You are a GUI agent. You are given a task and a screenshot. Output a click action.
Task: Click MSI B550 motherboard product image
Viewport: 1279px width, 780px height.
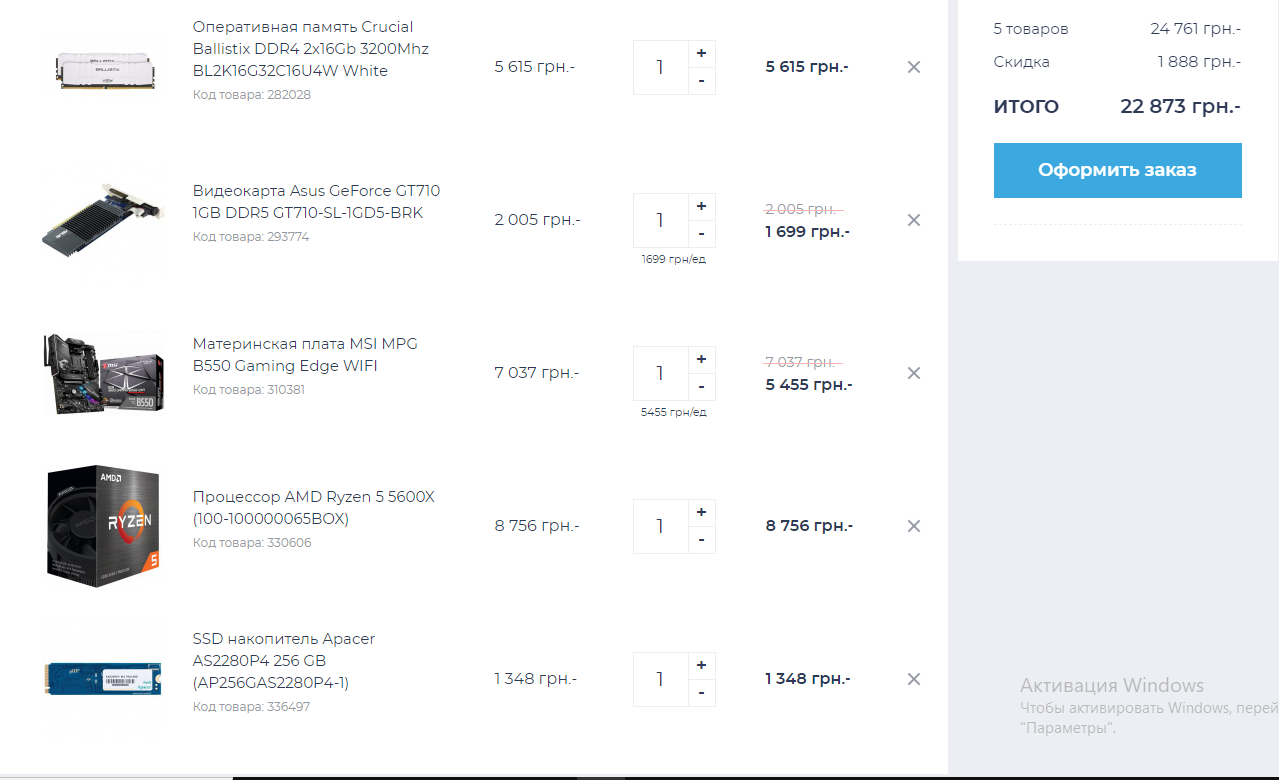(103, 373)
